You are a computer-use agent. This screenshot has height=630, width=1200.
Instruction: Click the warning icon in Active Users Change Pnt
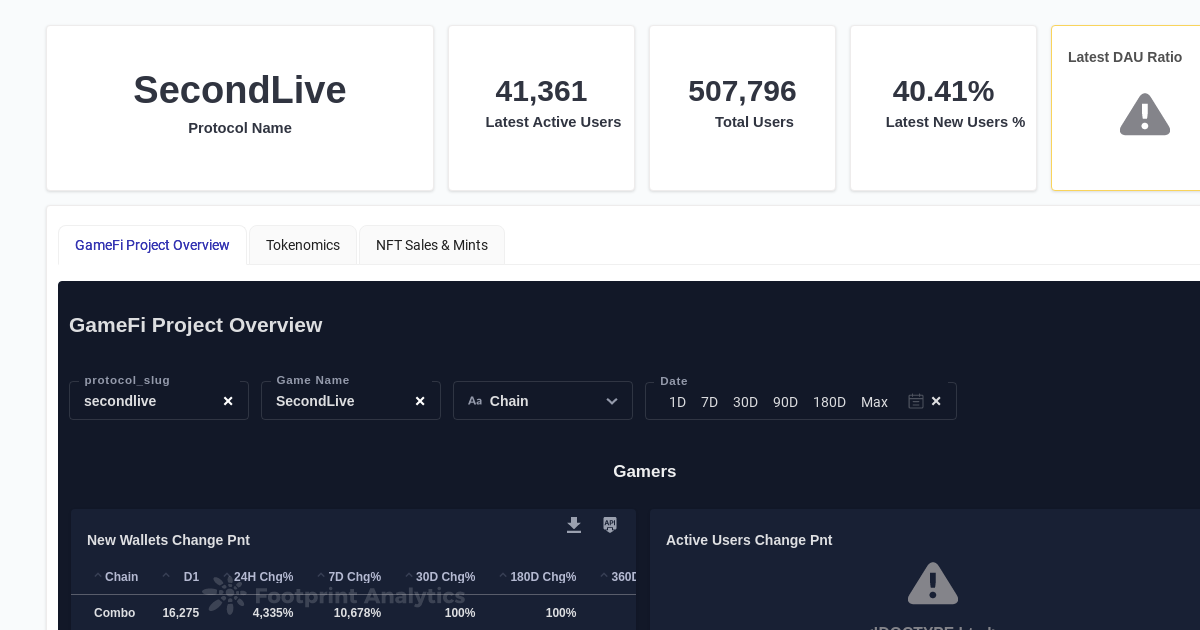point(933,583)
